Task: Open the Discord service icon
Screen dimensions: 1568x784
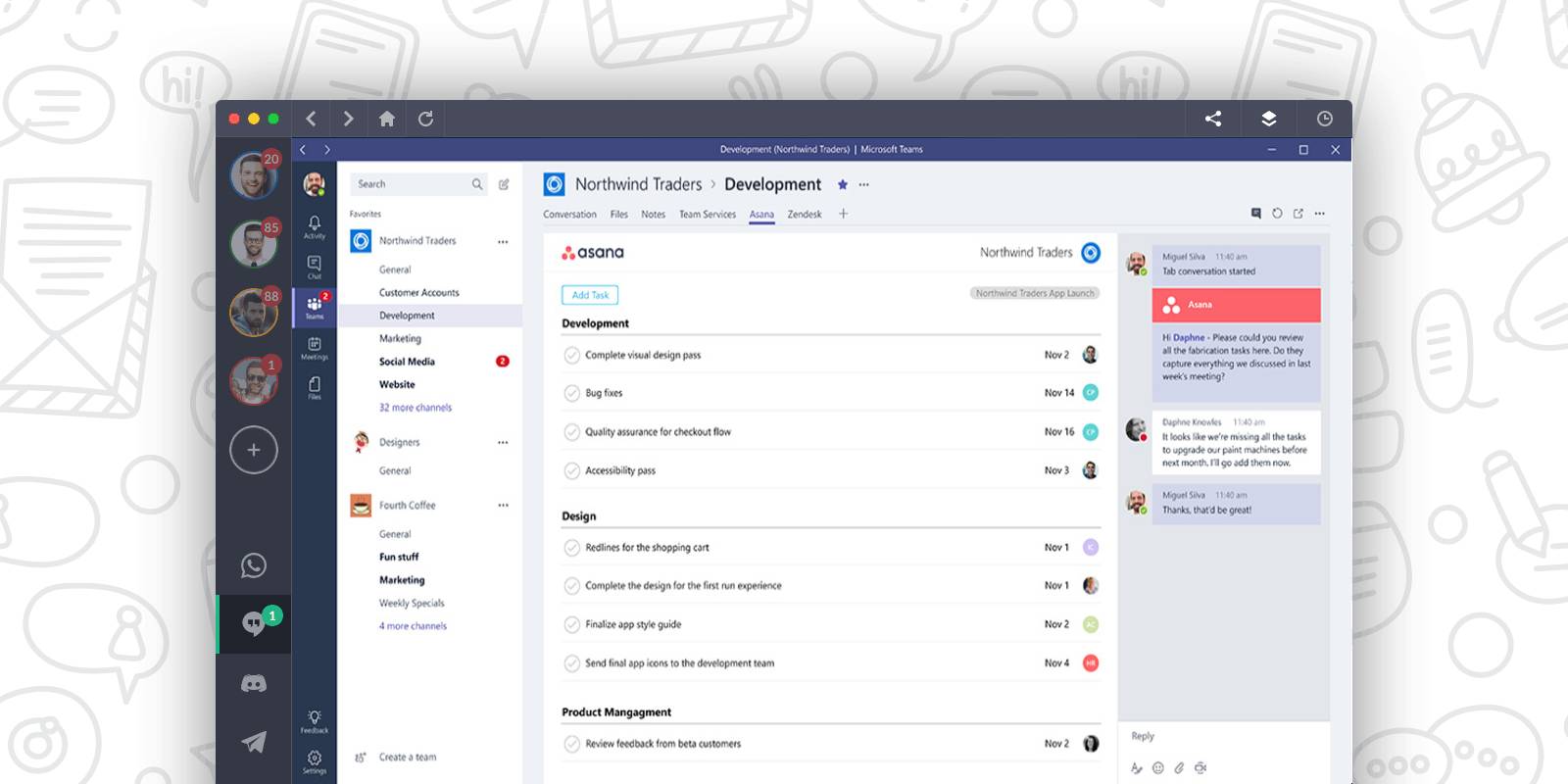Action: click(x=254, y=683)
